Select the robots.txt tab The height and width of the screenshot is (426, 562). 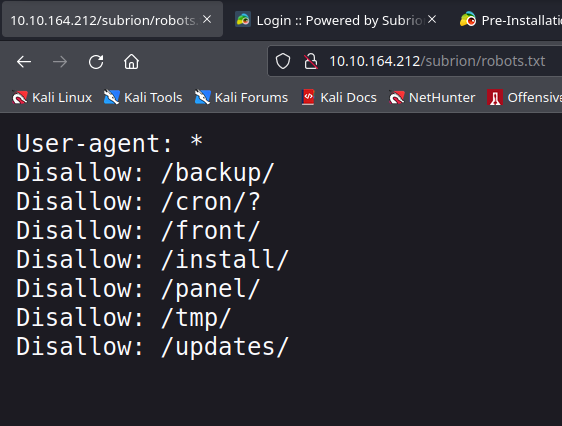(x=104, y=20)
